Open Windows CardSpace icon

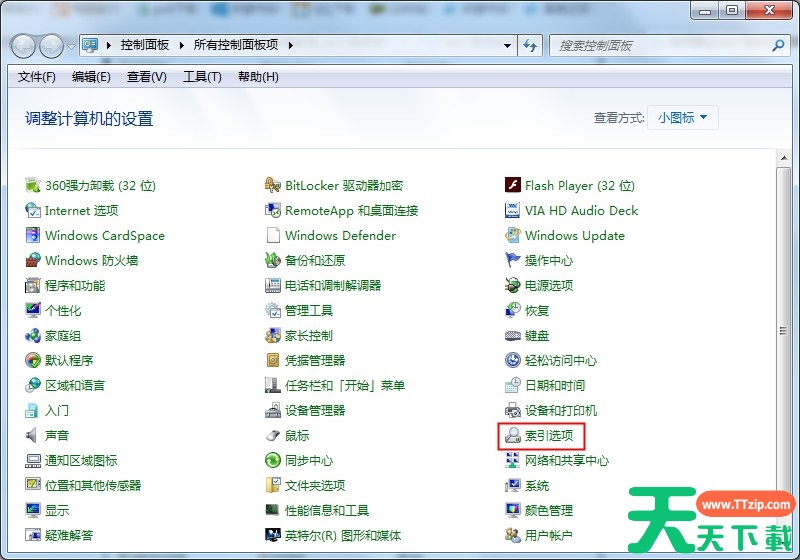click(x=33, y=235)
